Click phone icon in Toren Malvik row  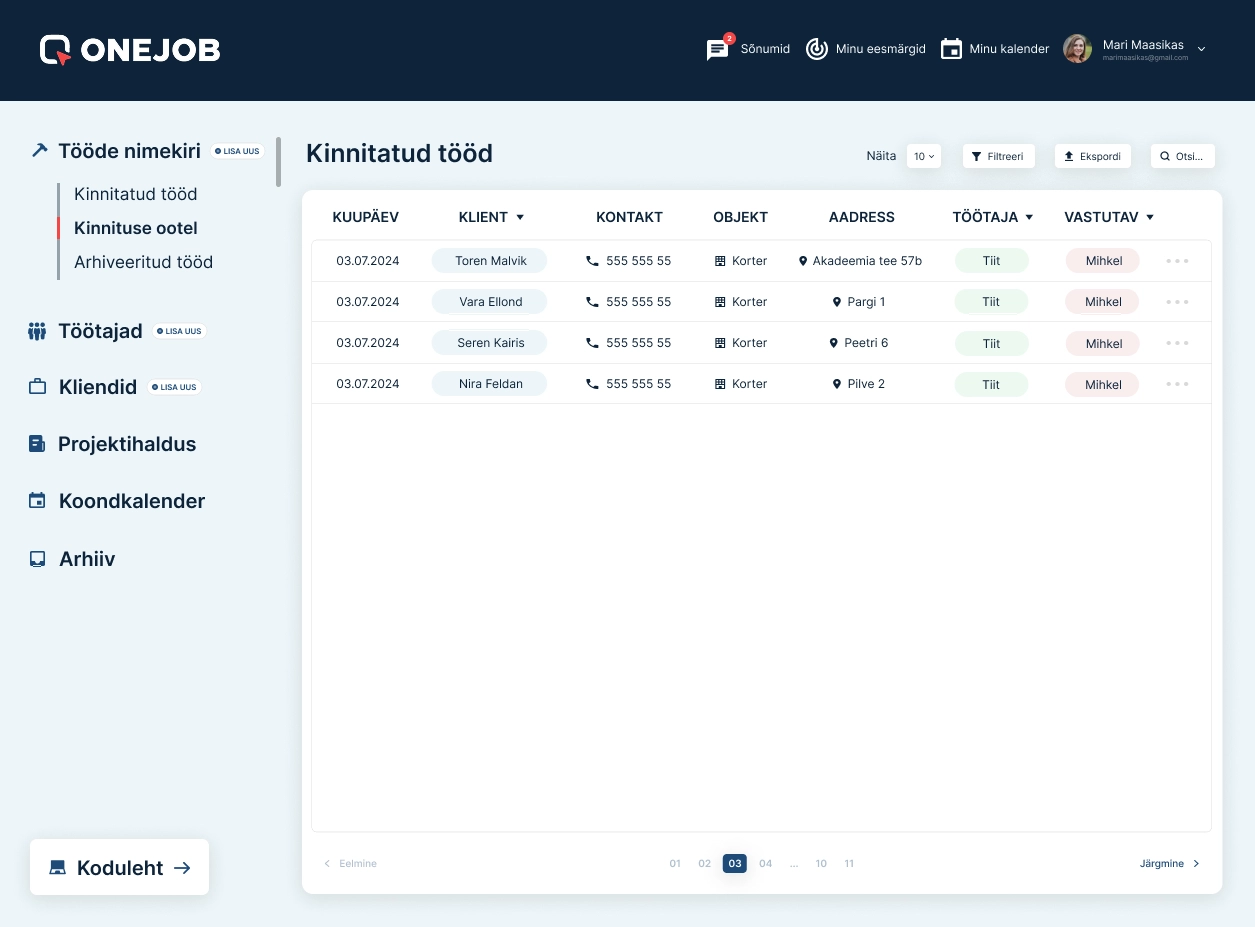tap(592, 261)
